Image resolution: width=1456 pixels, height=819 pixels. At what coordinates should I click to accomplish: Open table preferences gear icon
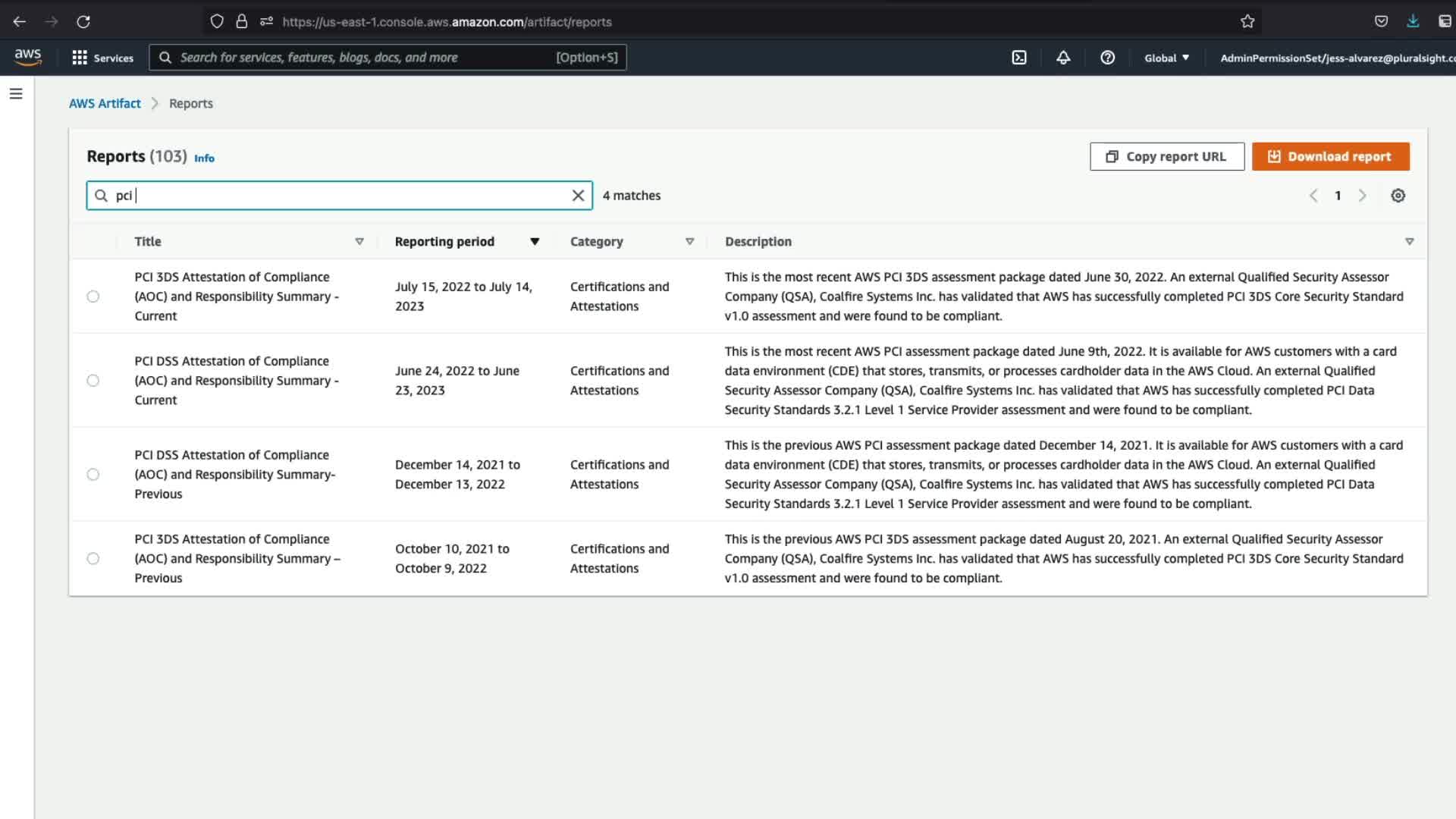(x=1398, y=196)
